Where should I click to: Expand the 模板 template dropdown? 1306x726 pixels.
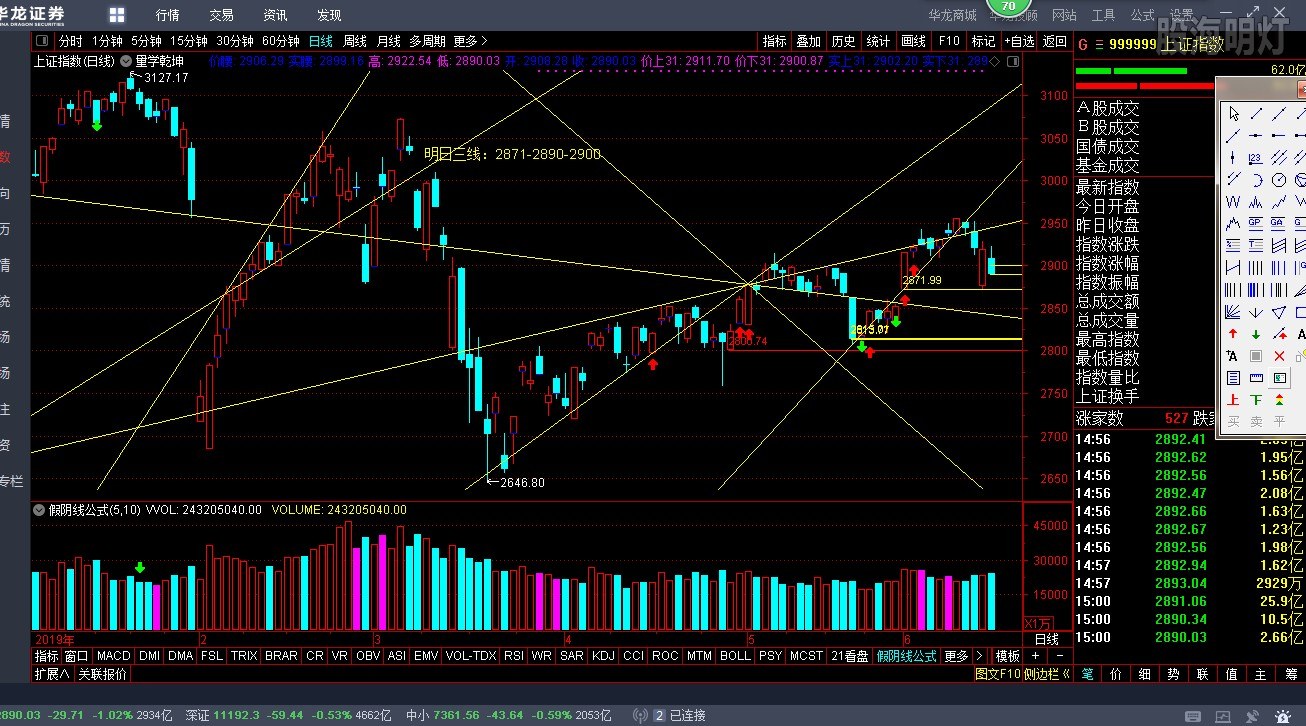[x=1007, y=656]
